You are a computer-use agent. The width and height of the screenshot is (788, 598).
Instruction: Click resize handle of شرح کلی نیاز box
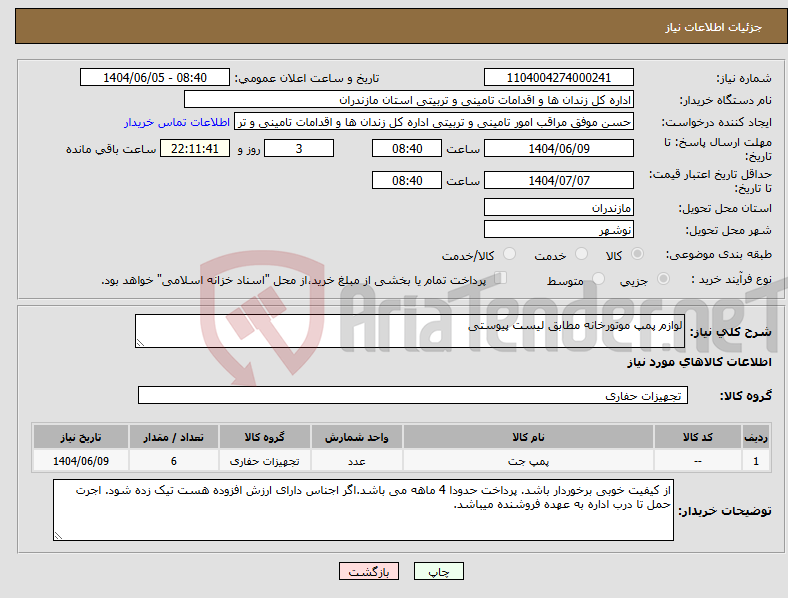pos(140,343)
